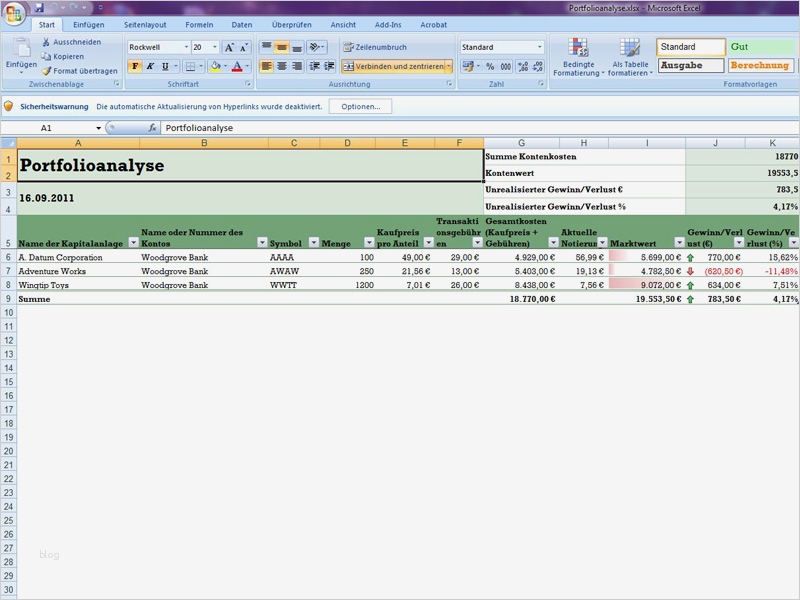
Task: Apply the Standard cell style
Action: (691, 47)
